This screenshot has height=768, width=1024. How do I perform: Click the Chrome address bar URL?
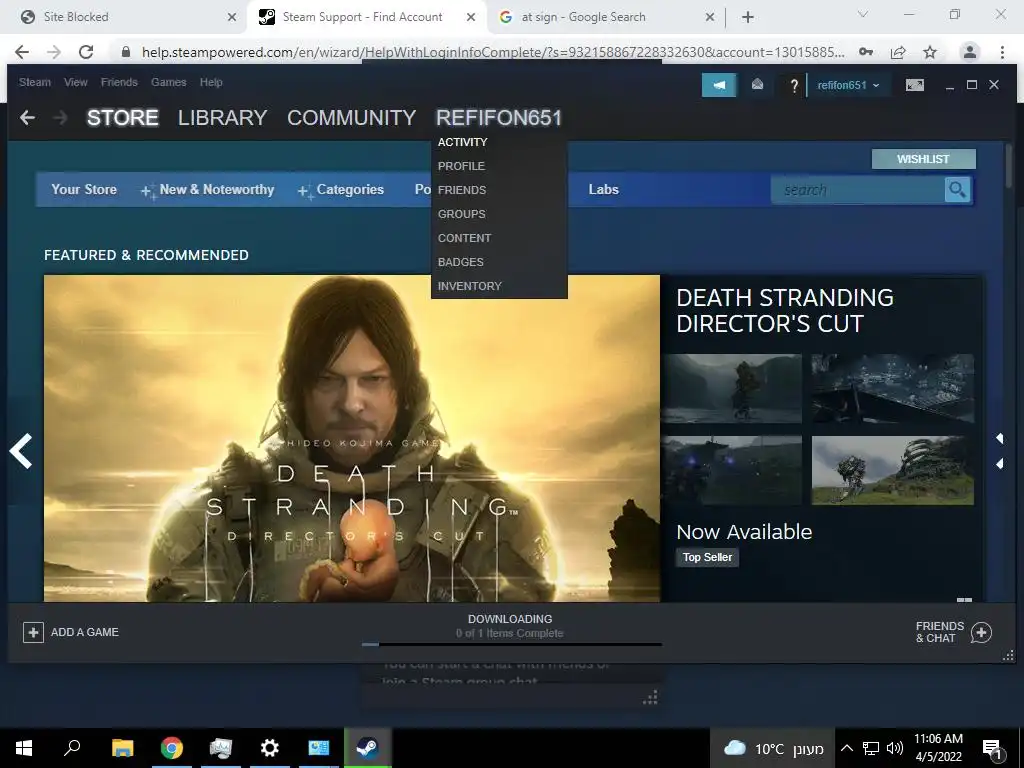click(492, 52)
